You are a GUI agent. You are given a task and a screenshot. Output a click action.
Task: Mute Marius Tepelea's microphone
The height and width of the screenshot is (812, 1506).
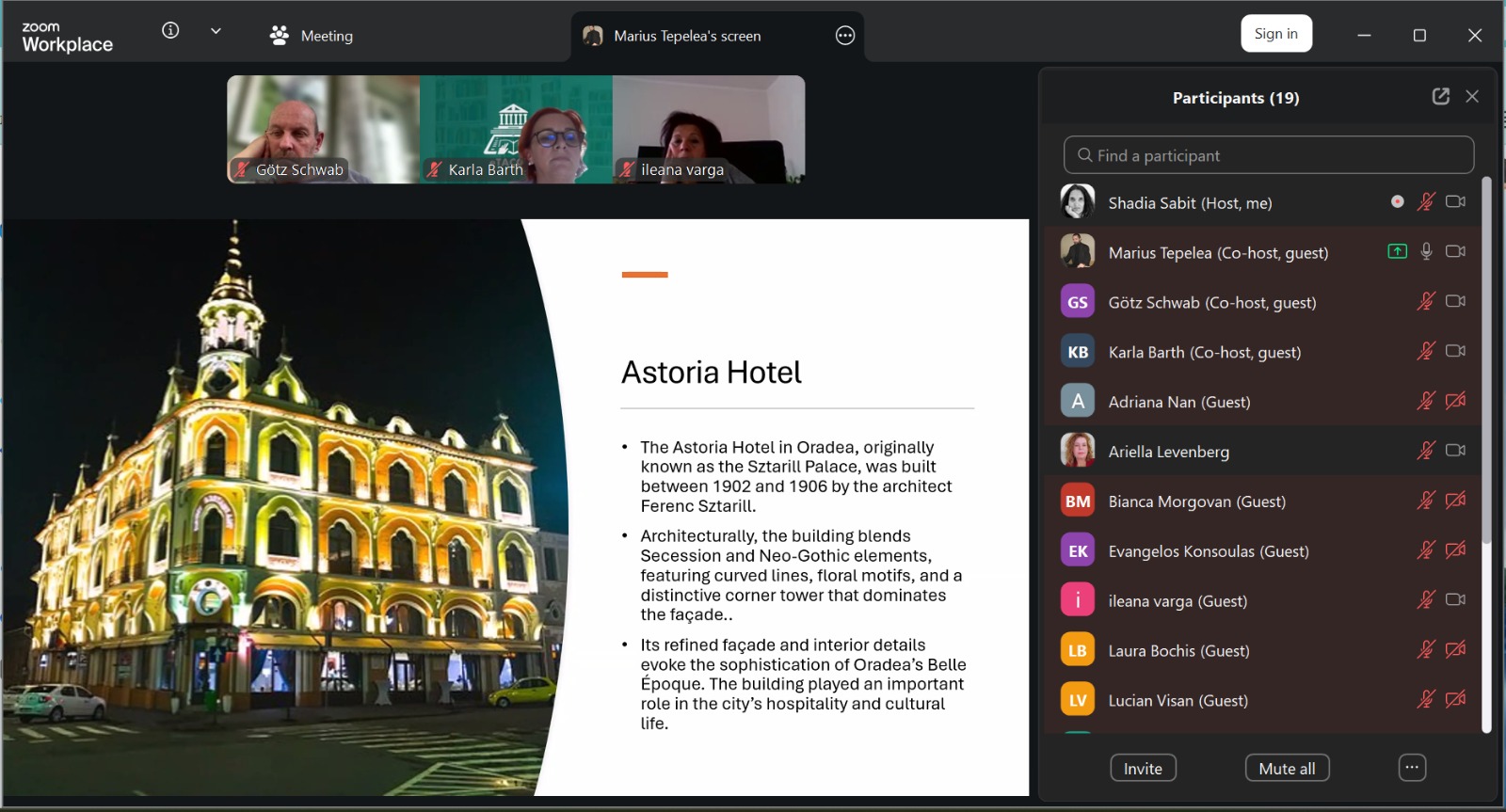click(x=1426, y=251)
